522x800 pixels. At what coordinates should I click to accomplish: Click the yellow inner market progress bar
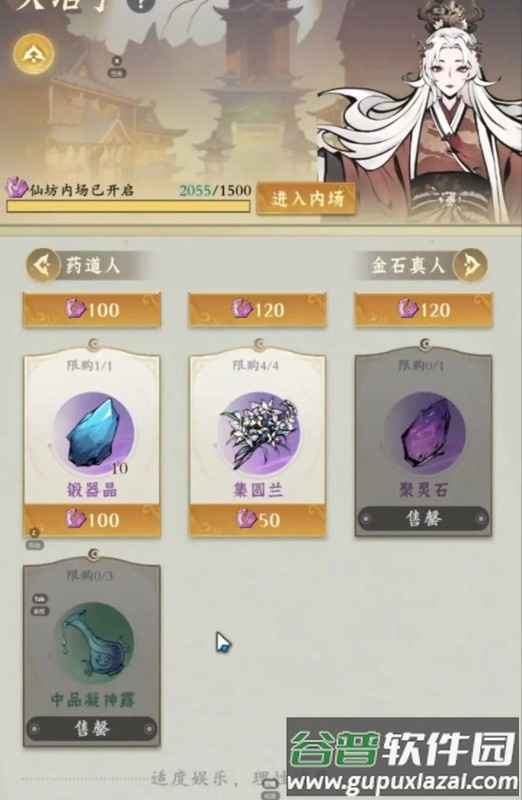128,206
